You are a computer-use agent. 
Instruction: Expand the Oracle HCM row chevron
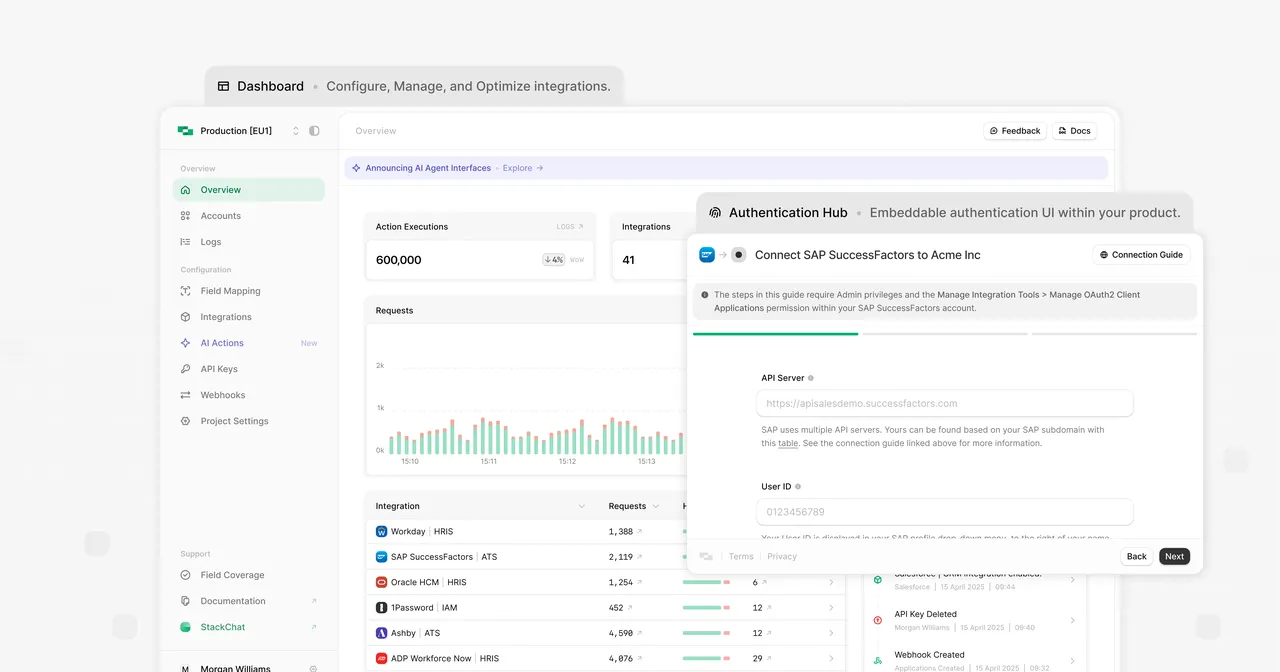click(831, 582)
